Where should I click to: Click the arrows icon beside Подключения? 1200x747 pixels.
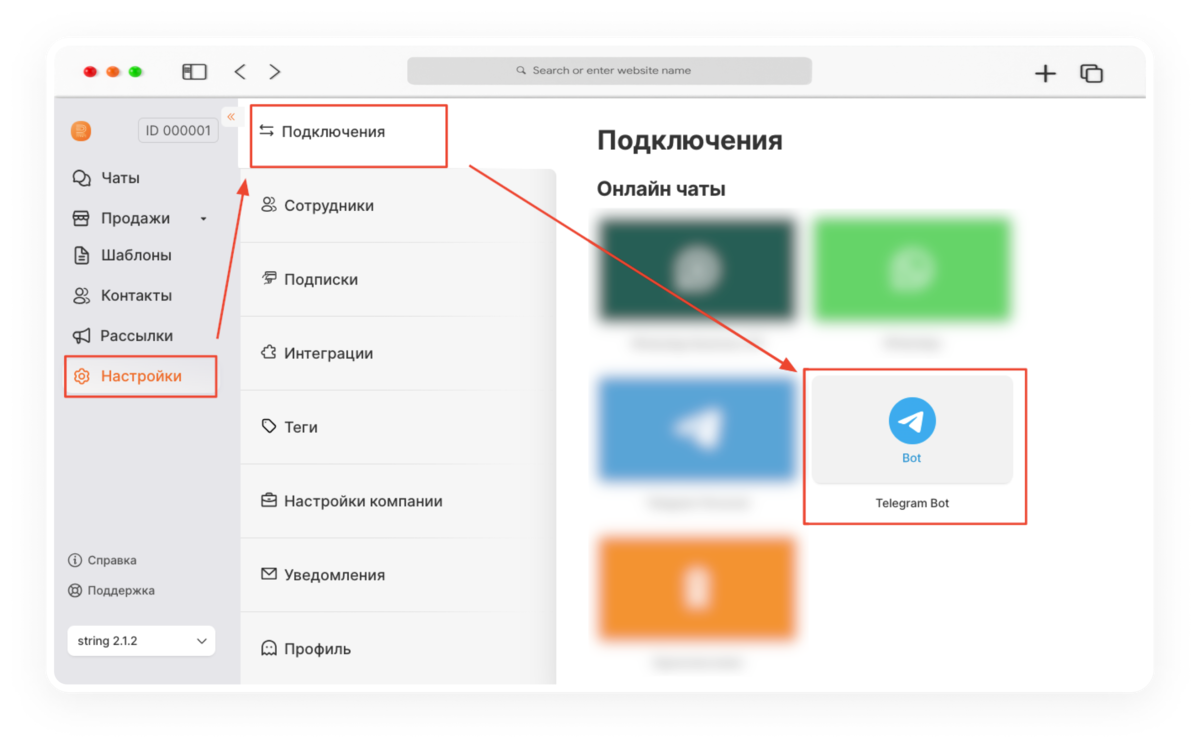266,131
